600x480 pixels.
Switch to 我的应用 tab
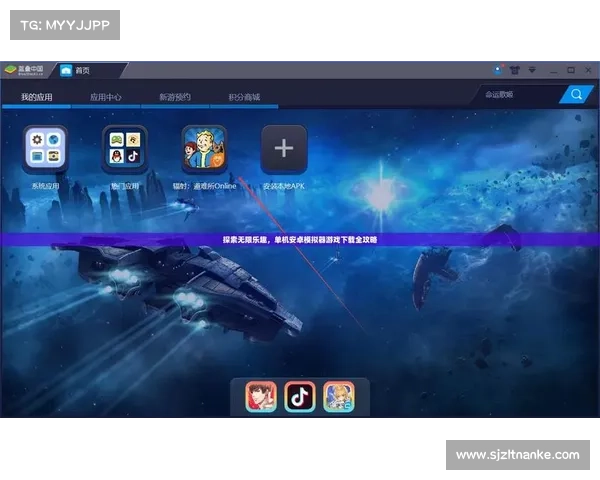pos(37,97)
